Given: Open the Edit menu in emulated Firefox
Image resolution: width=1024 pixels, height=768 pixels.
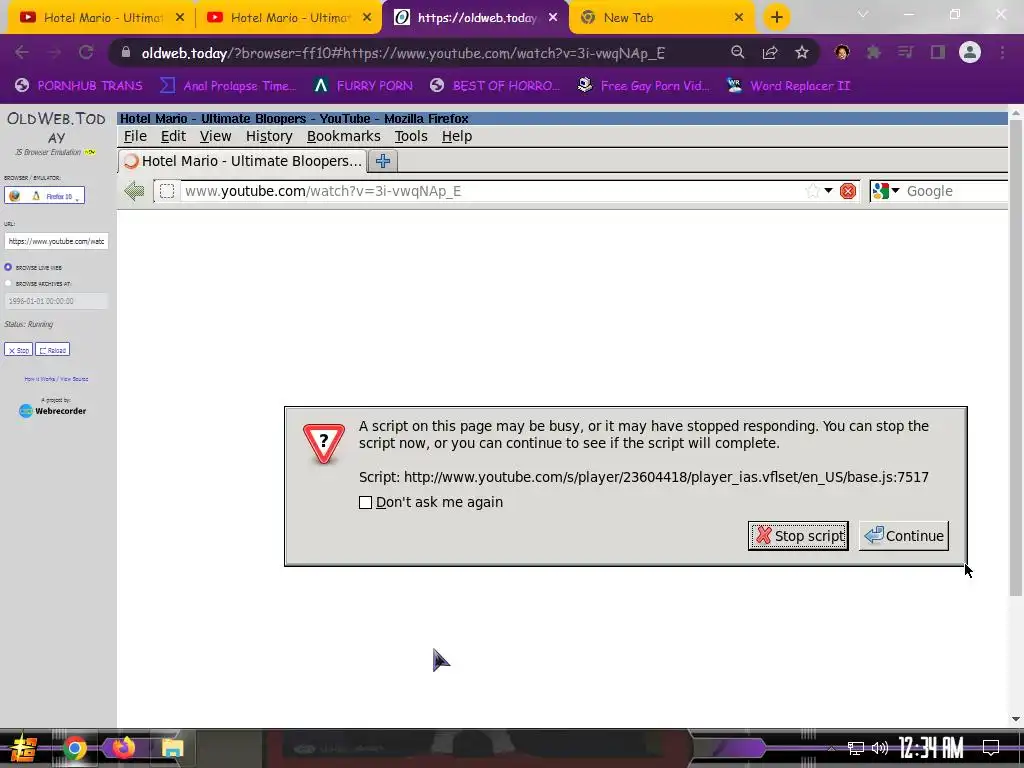Looking at the screenshot, I should (x=173, y=136).
